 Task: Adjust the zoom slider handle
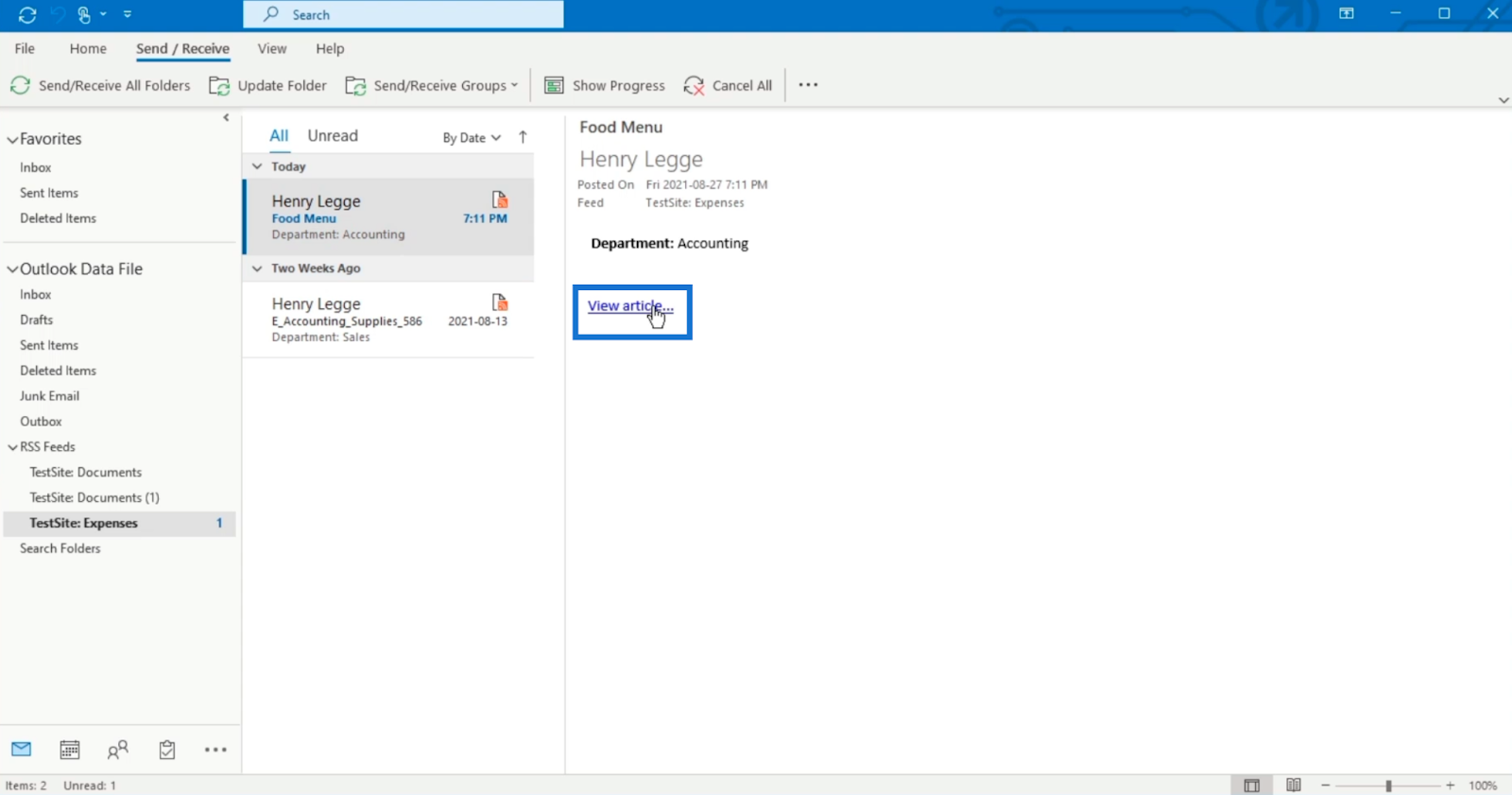click(1388, 786)
